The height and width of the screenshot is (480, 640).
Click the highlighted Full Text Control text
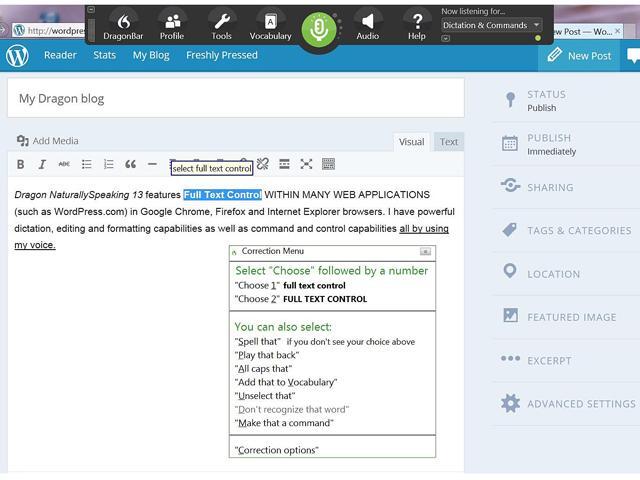tap(222, 195)
